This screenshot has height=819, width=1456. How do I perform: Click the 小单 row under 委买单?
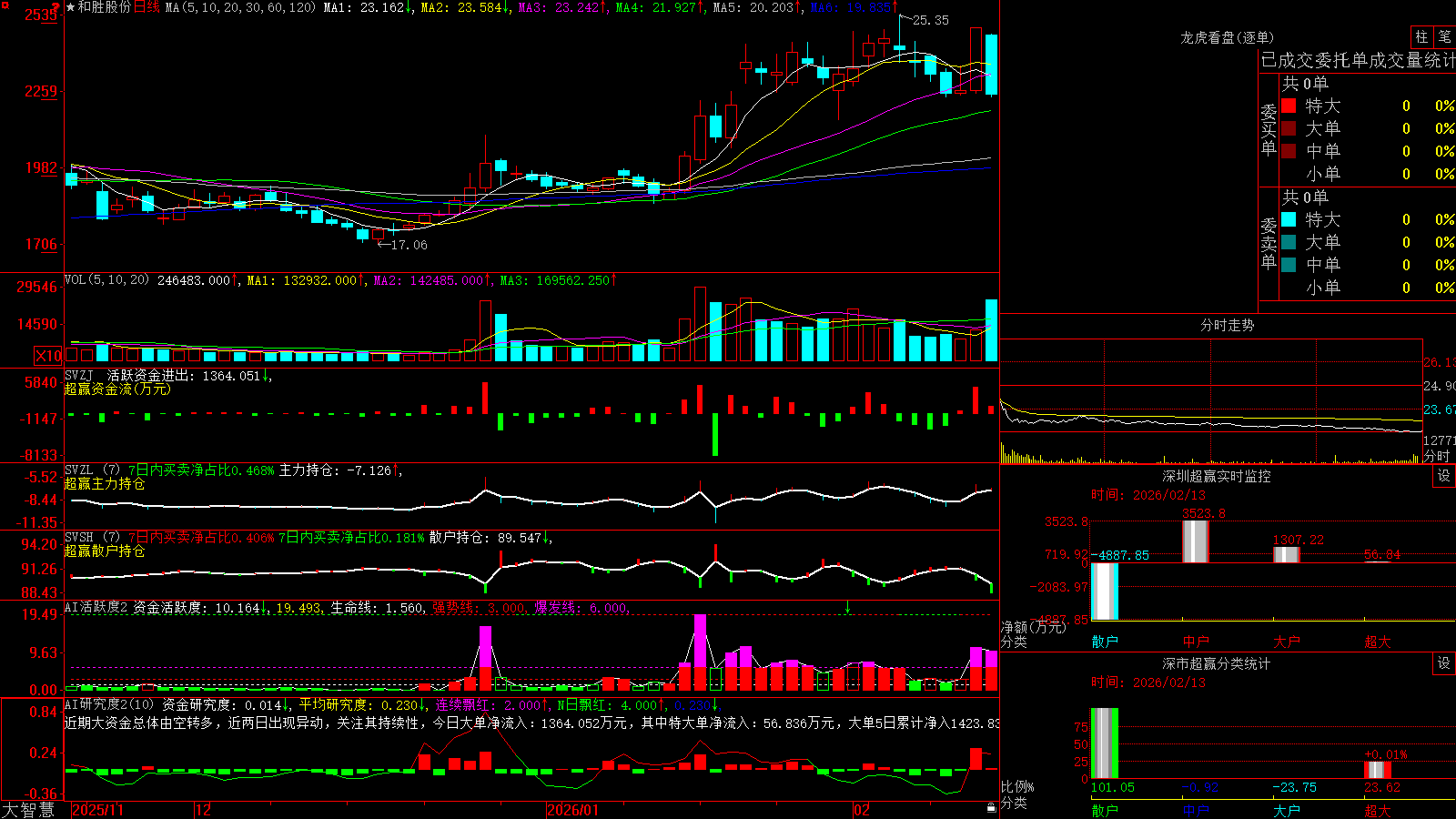tap(1367, 174)
